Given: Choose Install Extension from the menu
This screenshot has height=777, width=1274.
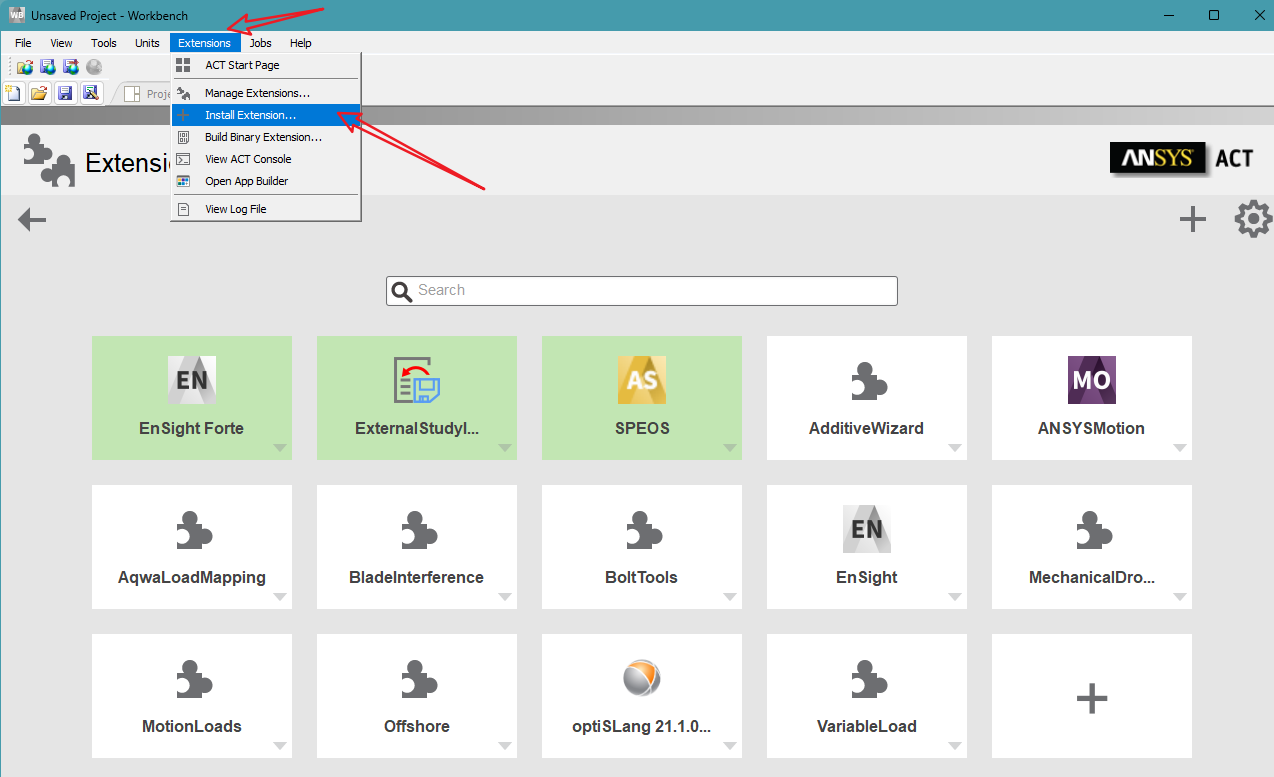Looking at the screenshot, I should pyautogui.click(x=250, y=115).
